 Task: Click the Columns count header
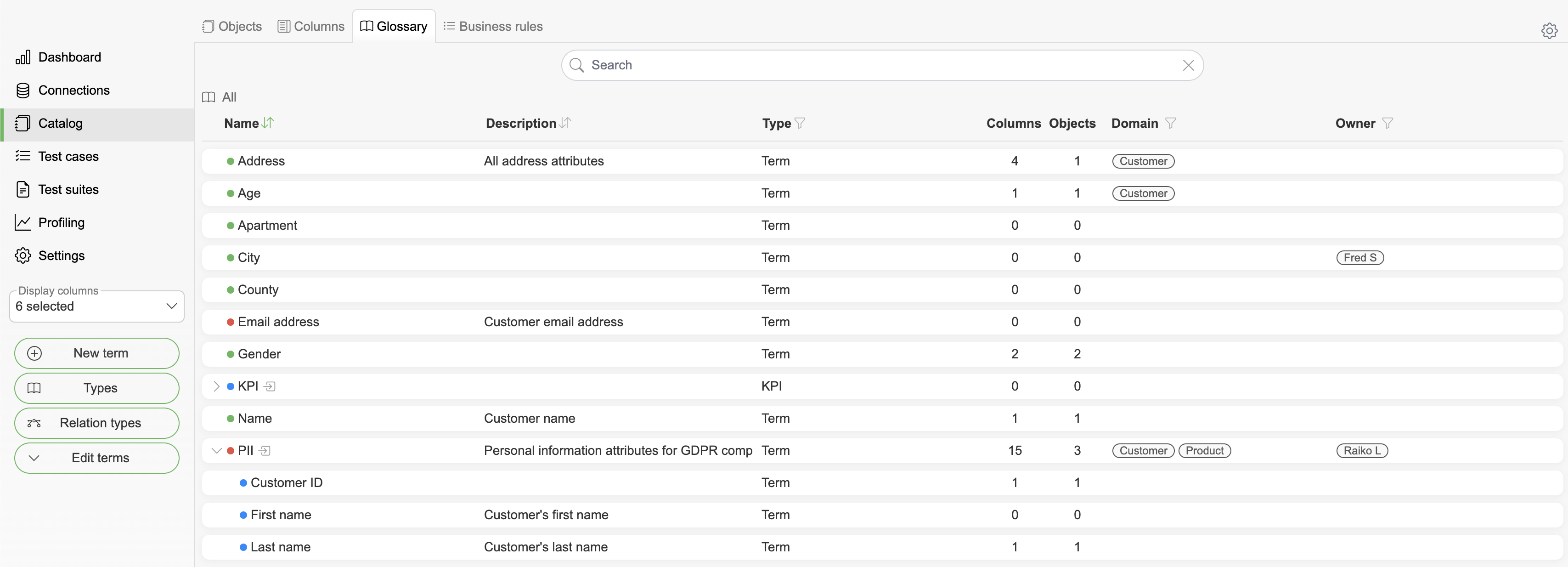pyautogui.click(x=1014, y=123)
